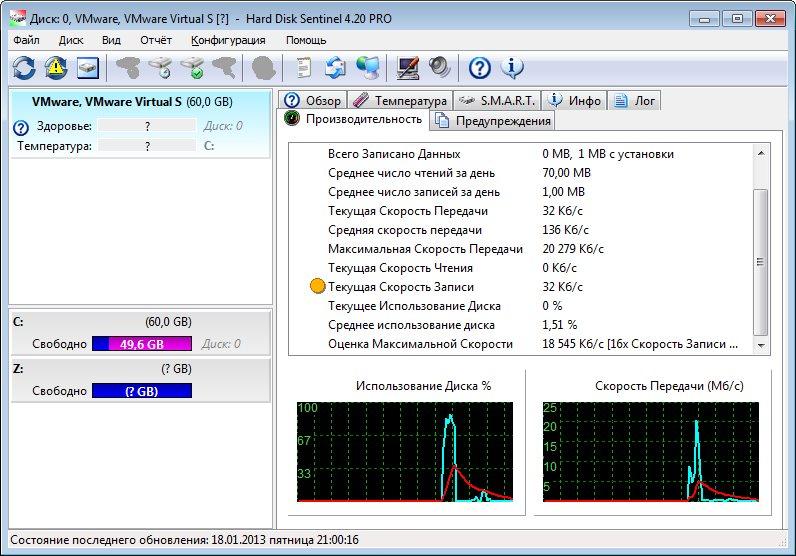Select the Средняя скорость передачи row
This screenshot has height=556, width=796.
click(x=522, y=230)
